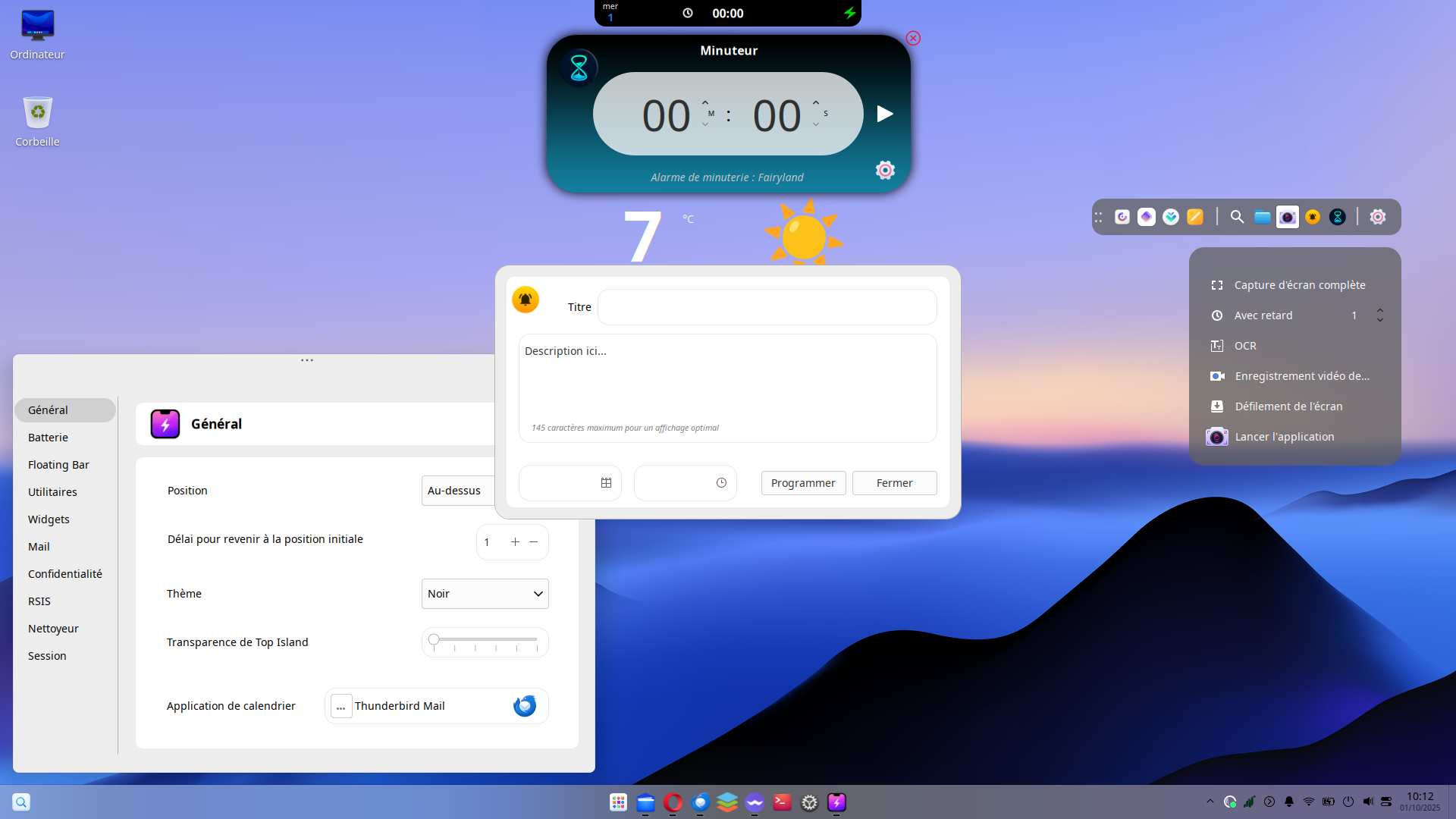Decrease timer seconds with down arrow
This screenshot has width=1456, height=819.
coord(816,124)
